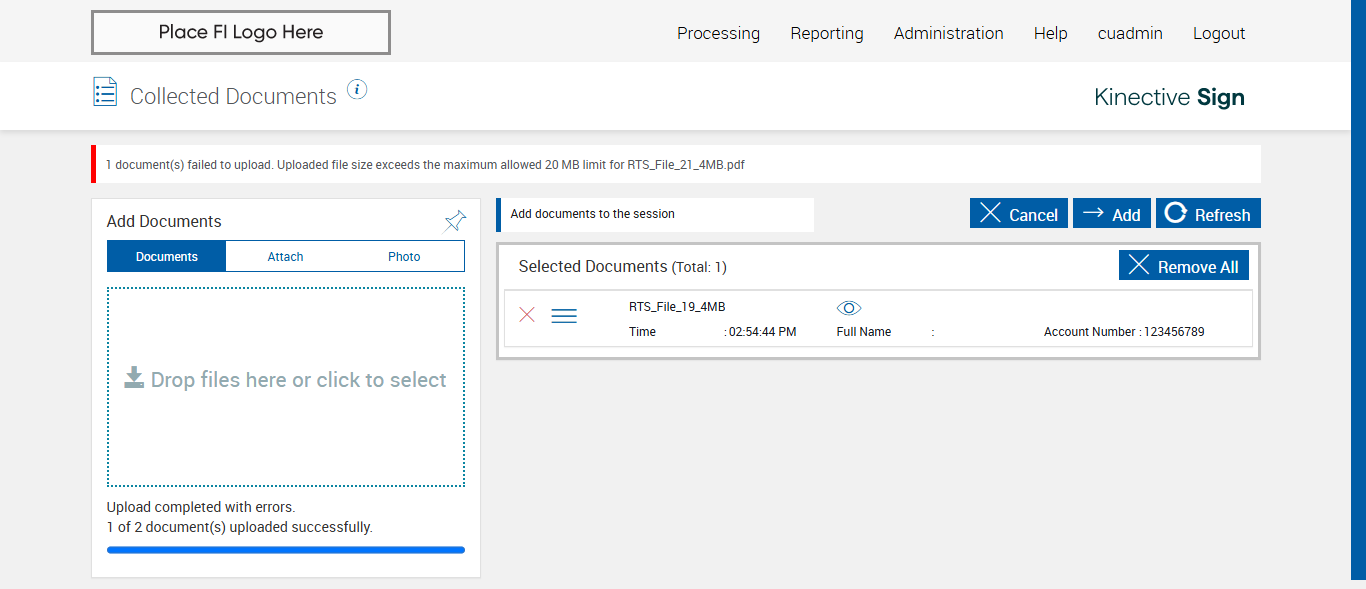The height and width of the screenshot is (589, 1366).
Task: Expand the Administration menu
Action: point(948,33)
